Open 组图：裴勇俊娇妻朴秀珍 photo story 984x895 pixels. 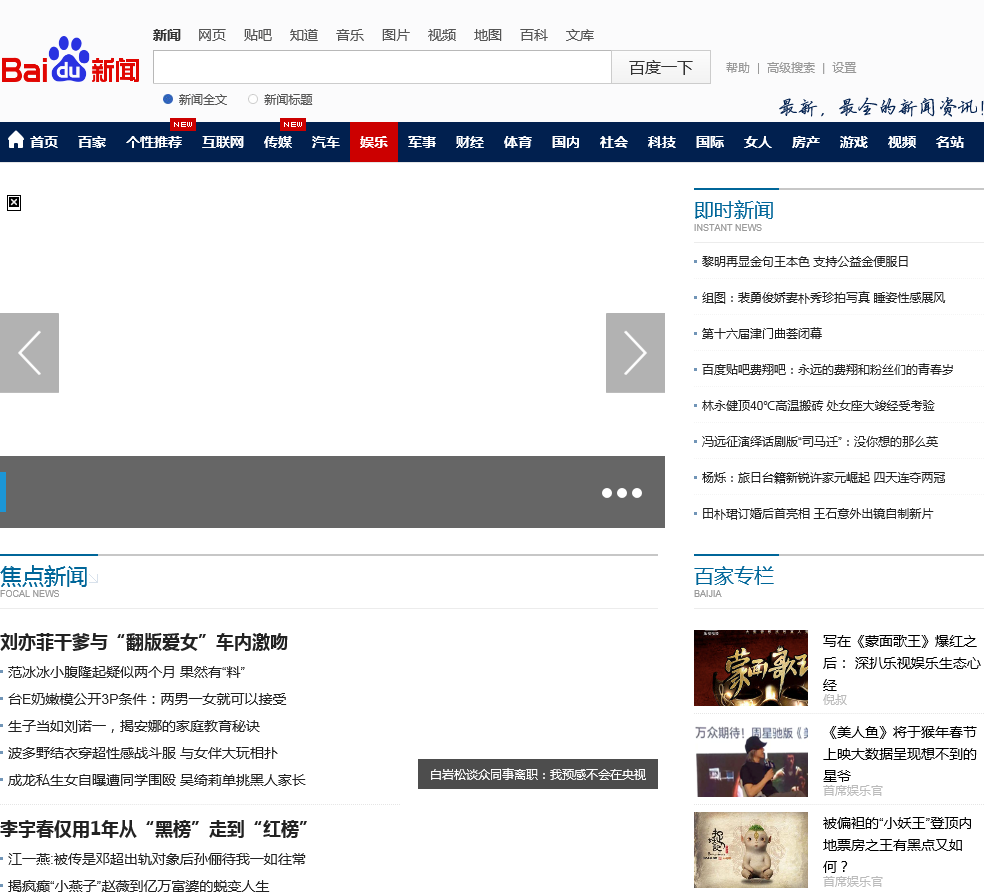pyautogui.click(x=823, y=297)
